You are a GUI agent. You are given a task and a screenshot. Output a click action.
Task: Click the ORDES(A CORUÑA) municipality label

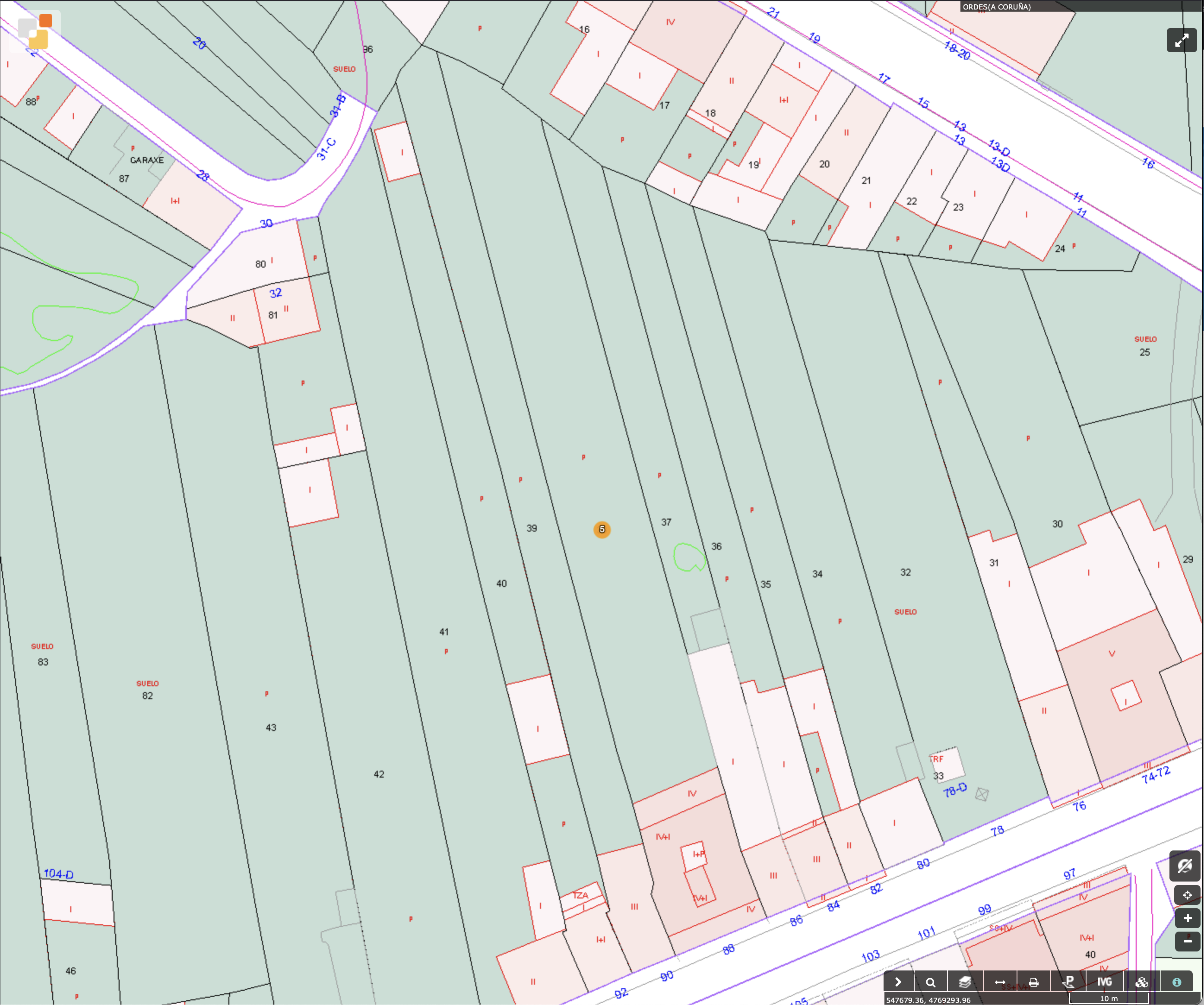[x=996, y=7]
